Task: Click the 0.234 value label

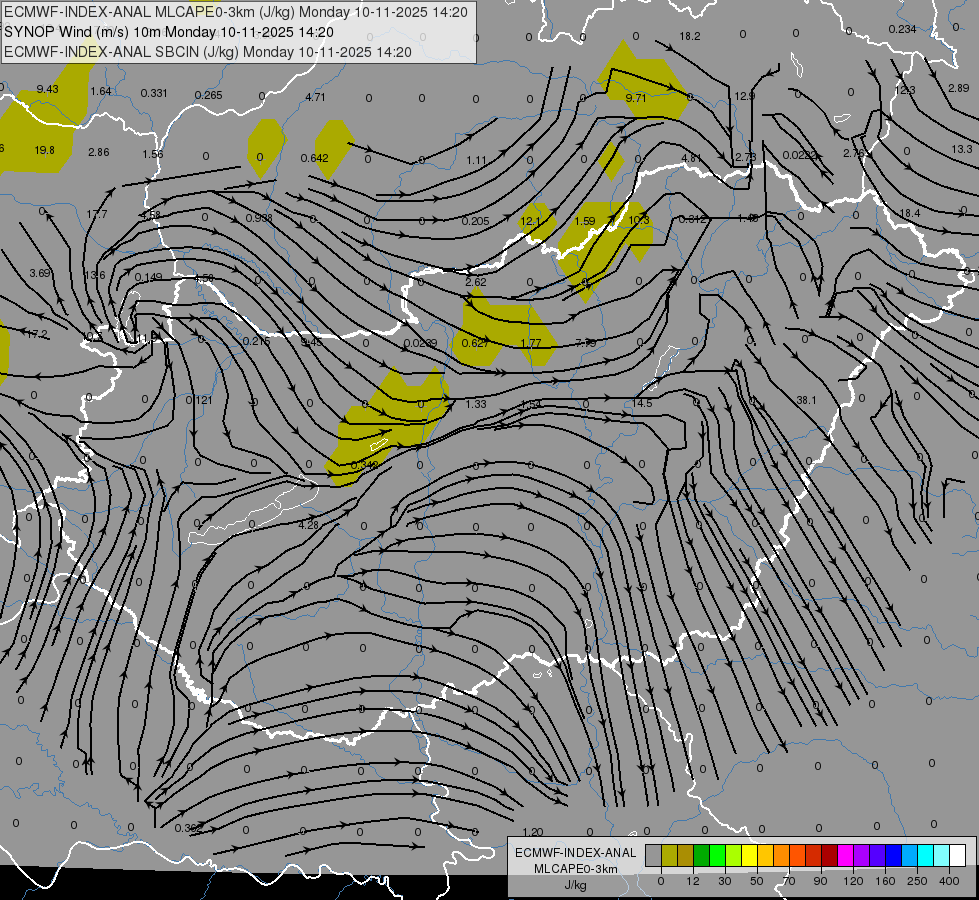Action: tap(902, 29)
